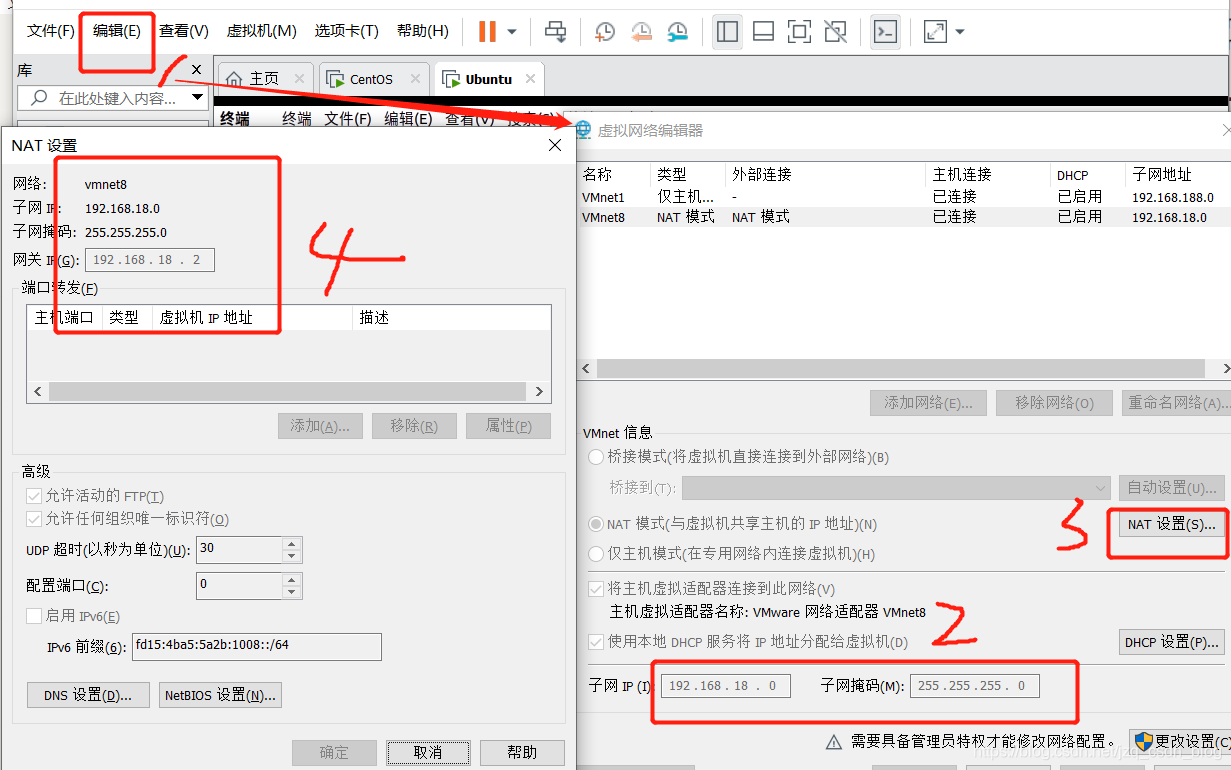This screenshot has width=1231, height=770.
Task: Increase the UDP timeout value stepper
Action: 290,544
